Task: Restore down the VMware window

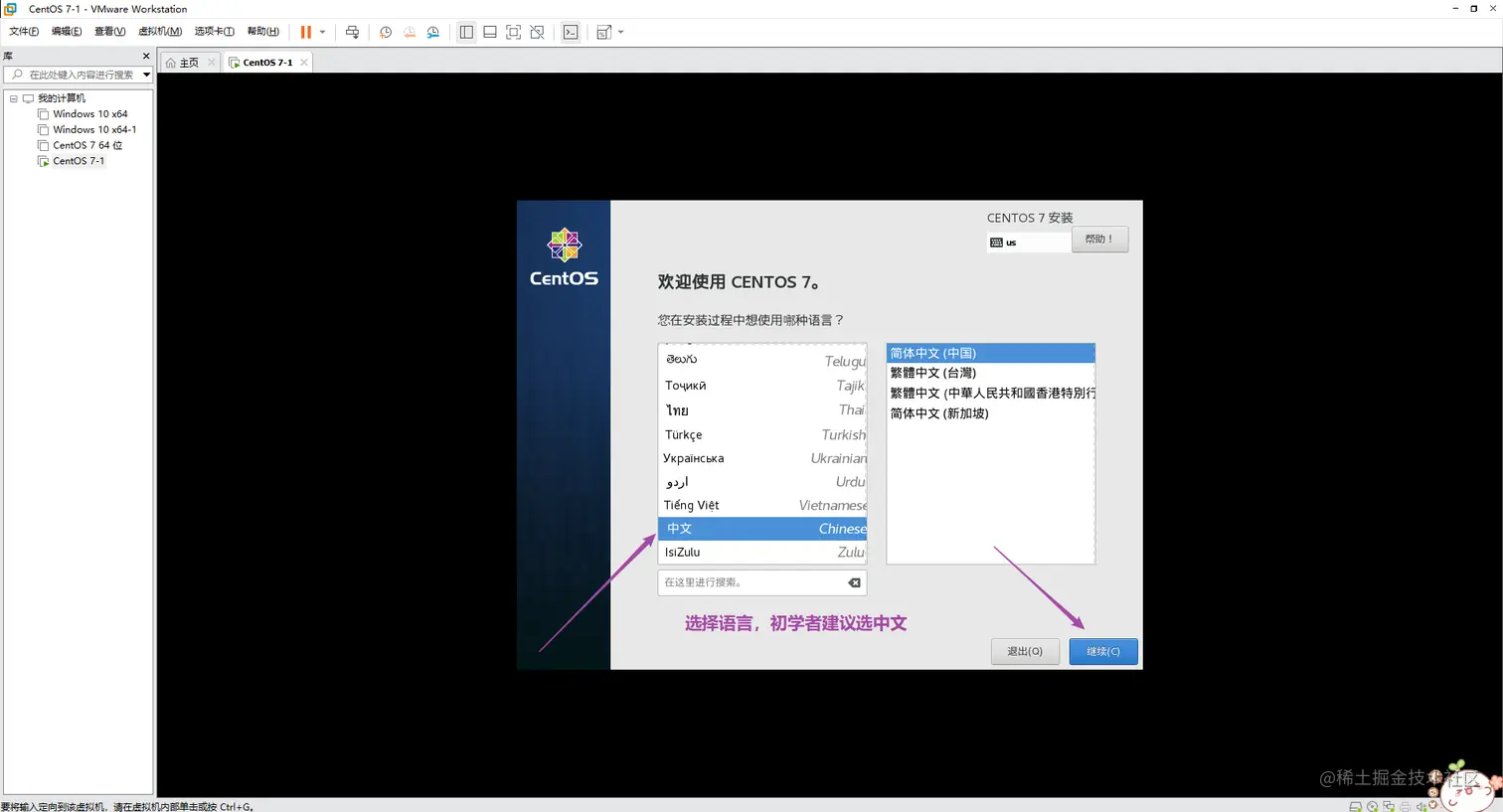Action: click(1473, 9)
